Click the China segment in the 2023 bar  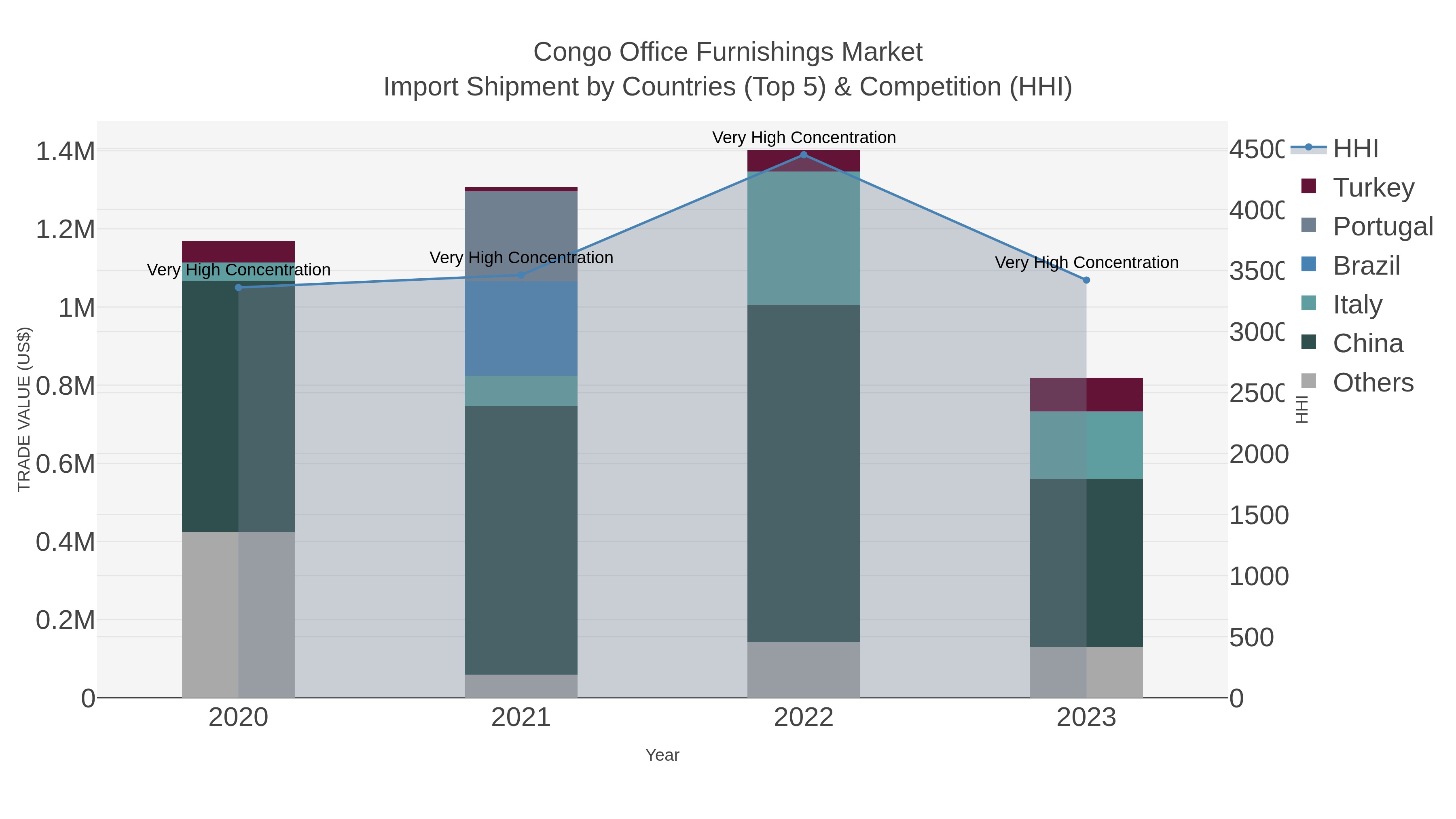pos(1086,563)
